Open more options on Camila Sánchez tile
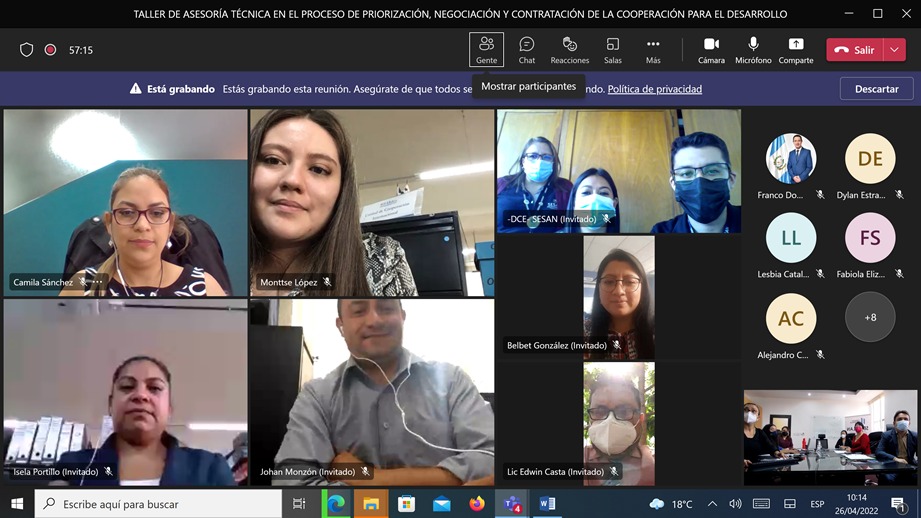Viewport: 921px width, 518px height. 98,282
